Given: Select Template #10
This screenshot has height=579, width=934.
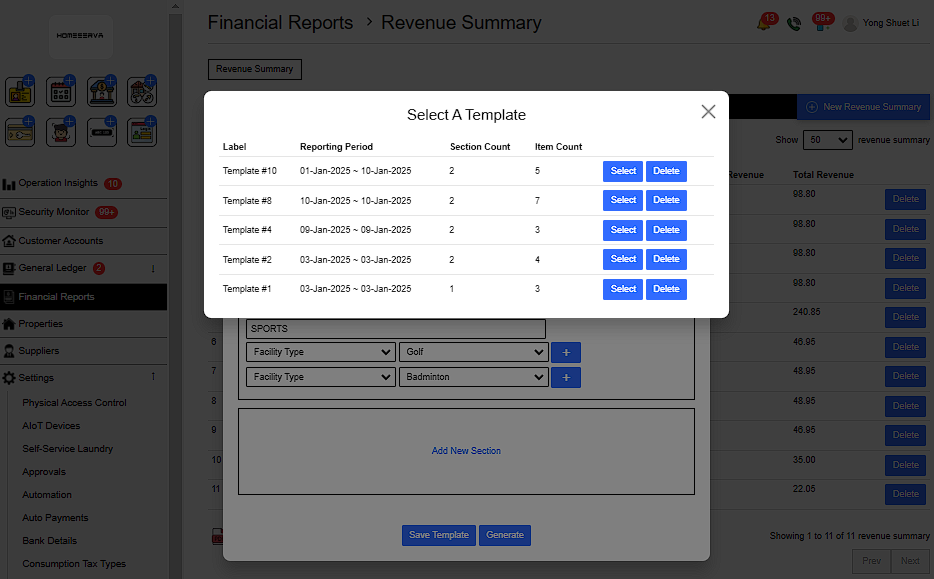Looking at the screenshot, I should 622,171.
